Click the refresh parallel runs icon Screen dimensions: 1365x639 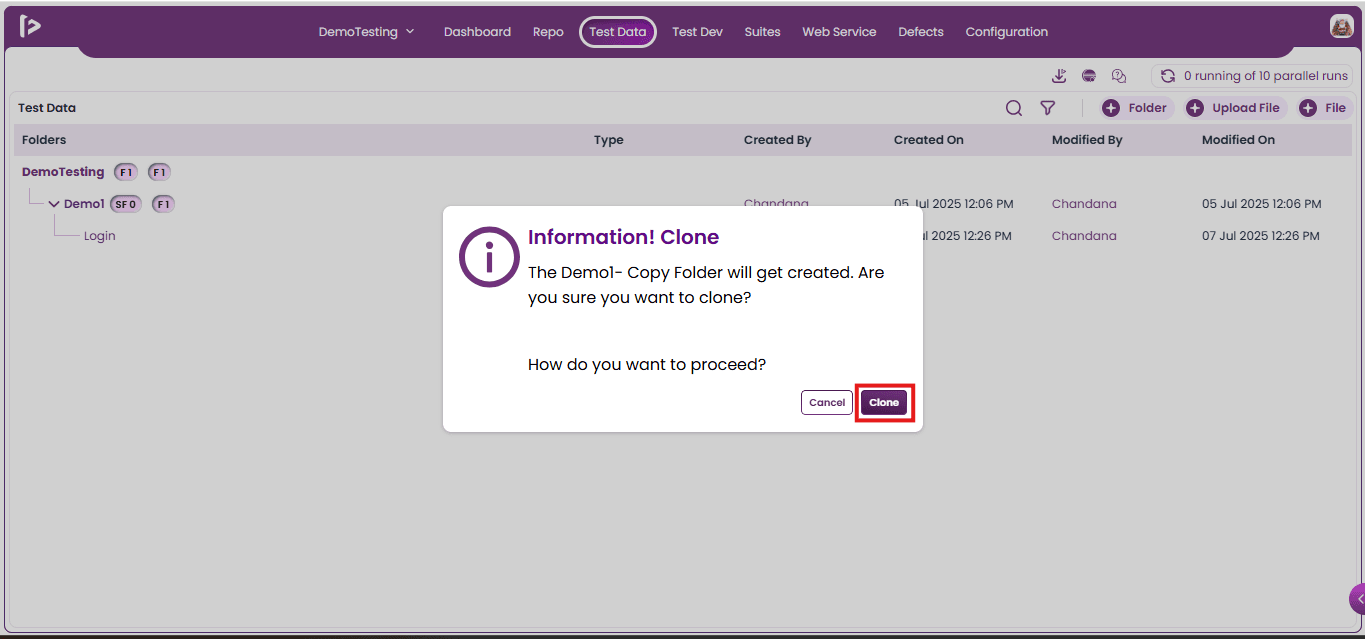click(1167, 76)
